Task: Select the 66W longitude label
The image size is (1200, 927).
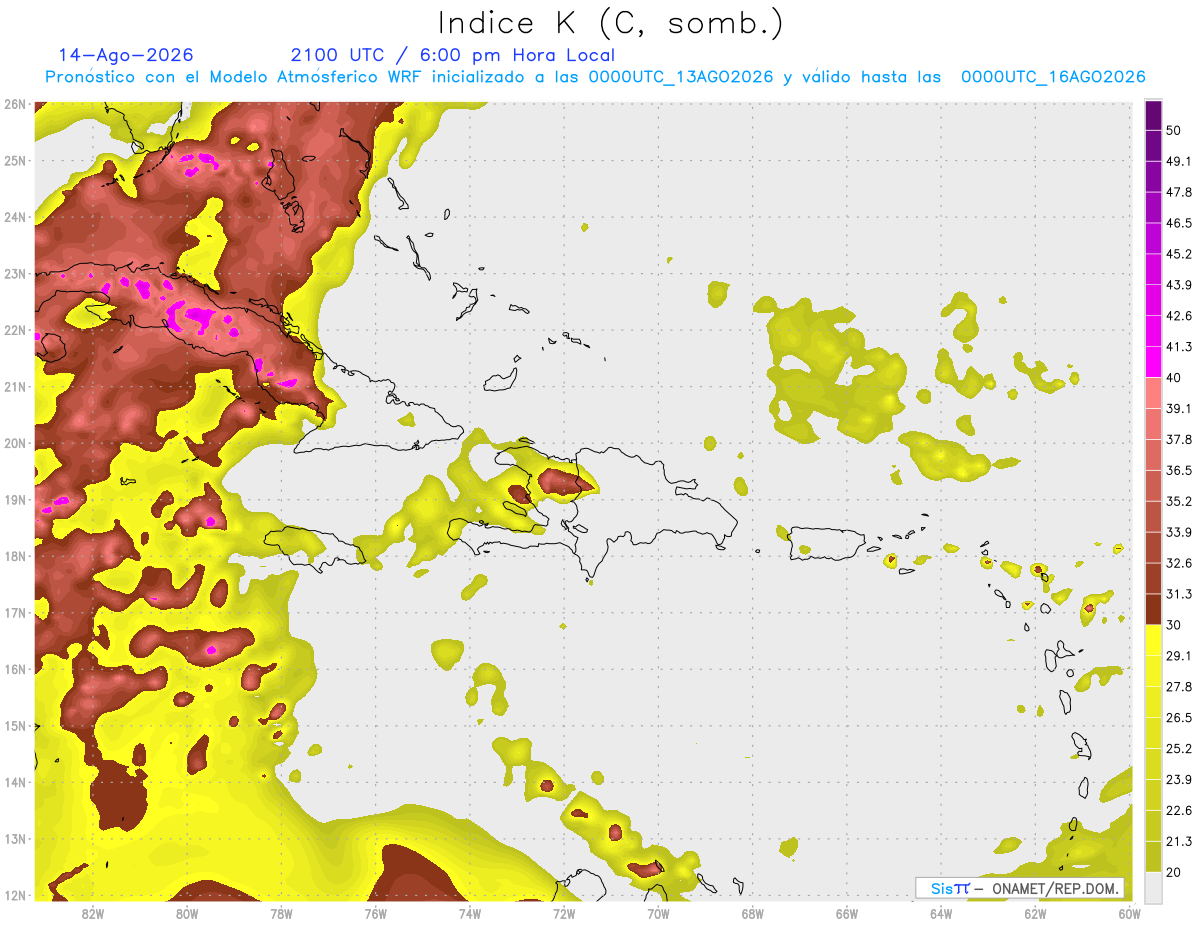Action: (x=846, y=914)
